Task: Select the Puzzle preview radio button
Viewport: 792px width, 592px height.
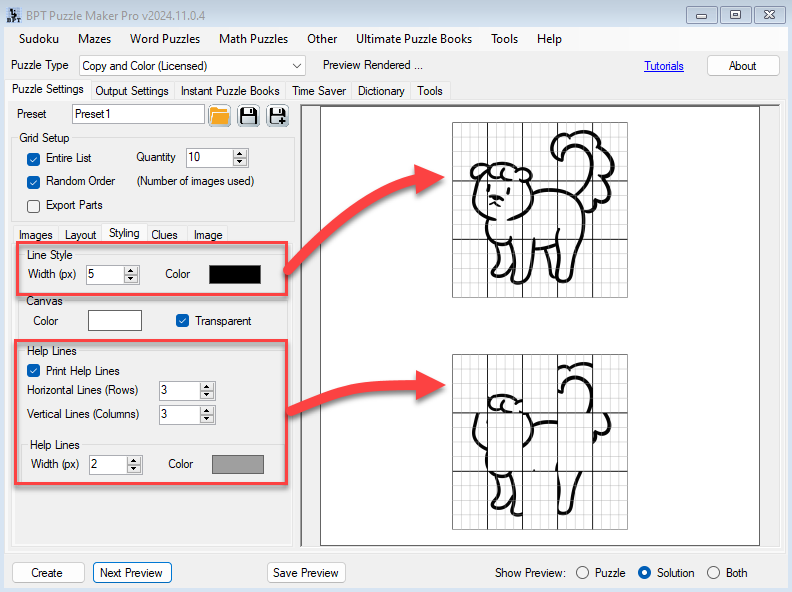Action: click(583, 573)
